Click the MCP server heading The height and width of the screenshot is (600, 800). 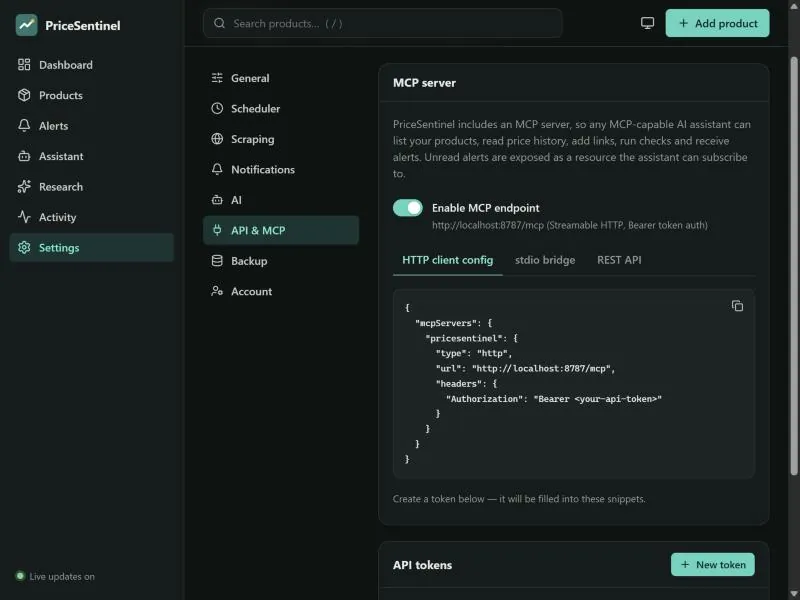(x=424, y=83)
